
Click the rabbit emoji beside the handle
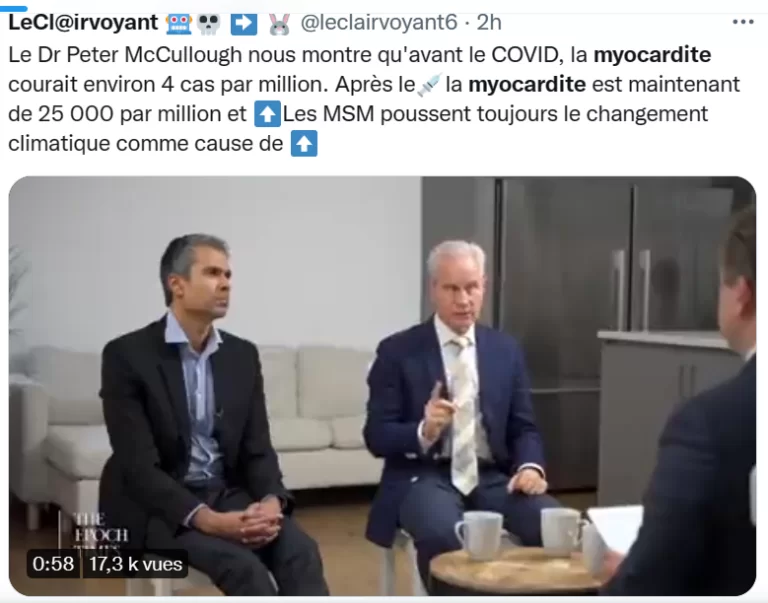pos(279,24)
